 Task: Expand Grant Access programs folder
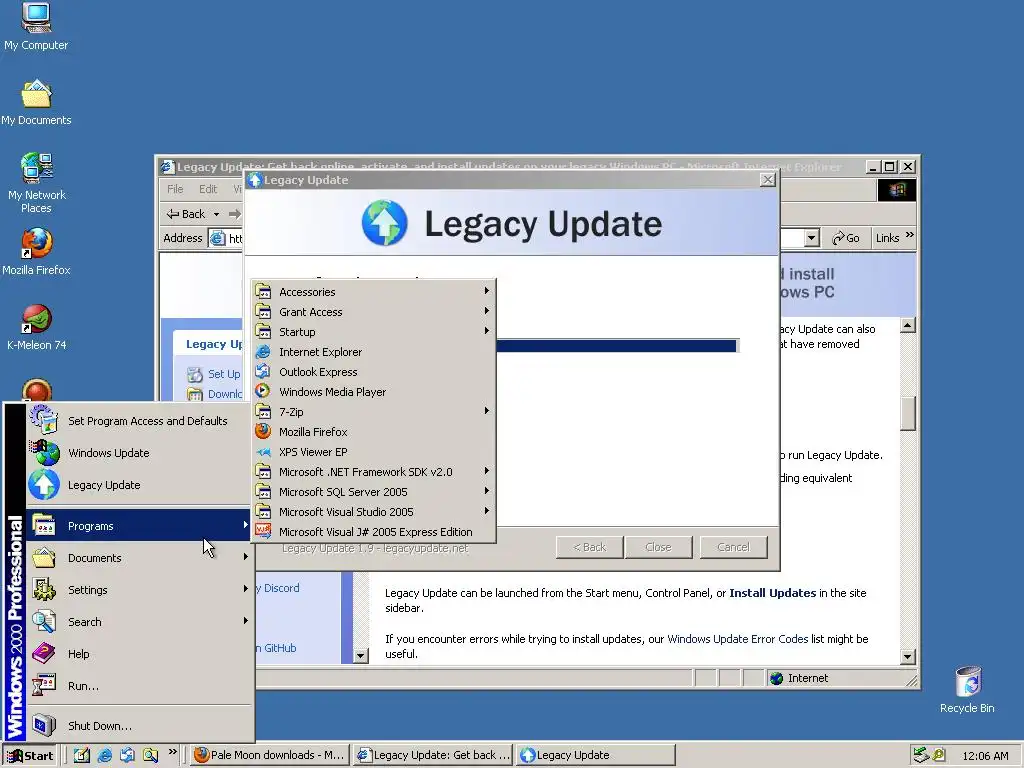pos(374,312)
